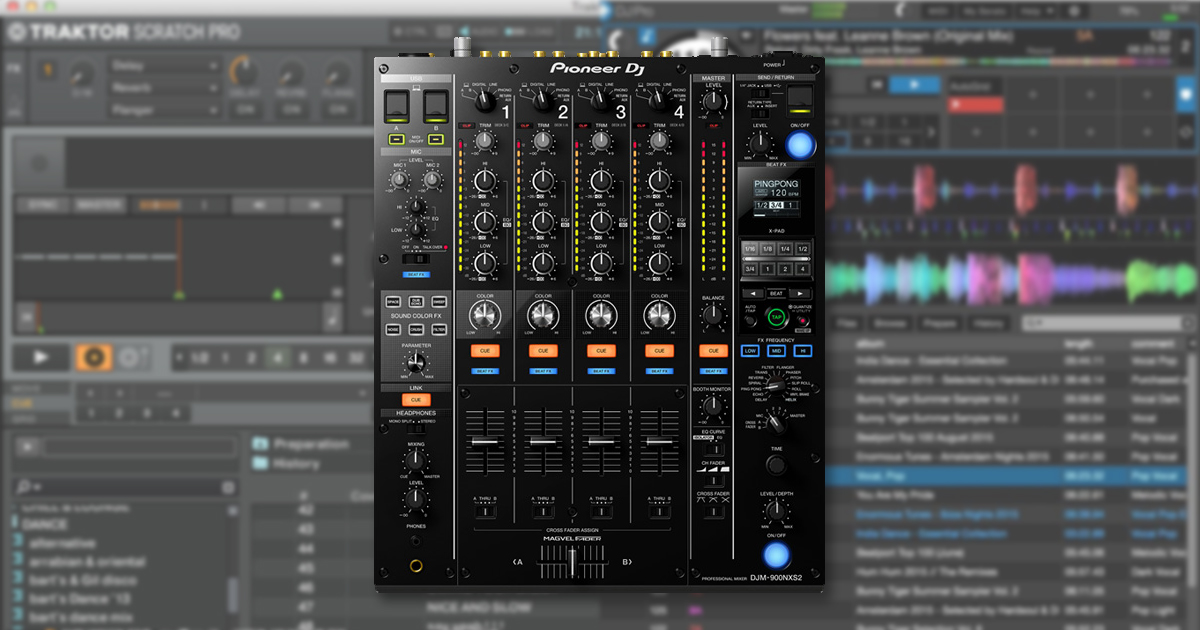The width and height of the screenshot is (1200, 630).
Task: Click the channel 1 input selector knob
Action: (484, 99)
